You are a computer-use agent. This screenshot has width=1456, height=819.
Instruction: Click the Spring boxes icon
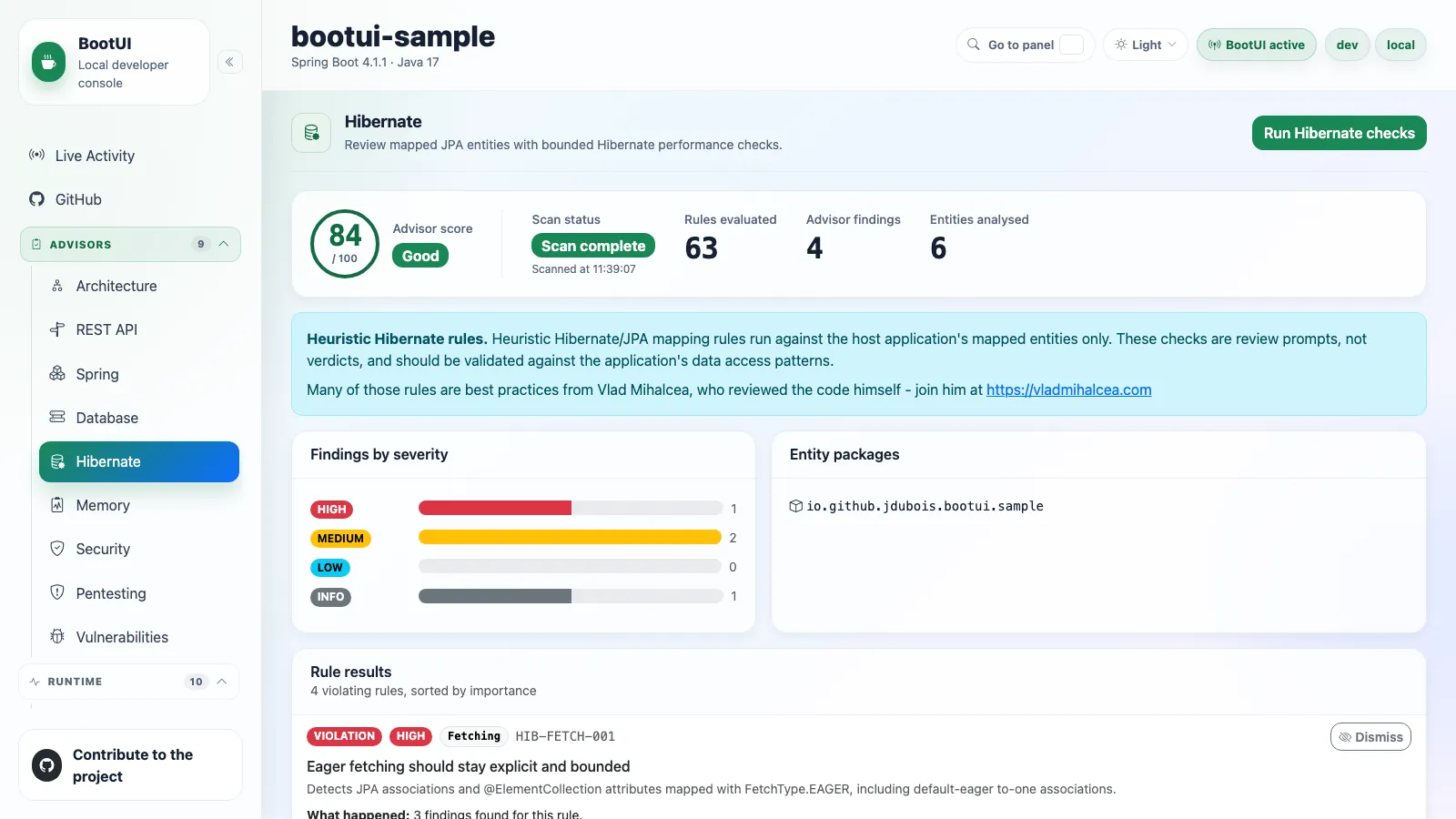click(57, 373)
